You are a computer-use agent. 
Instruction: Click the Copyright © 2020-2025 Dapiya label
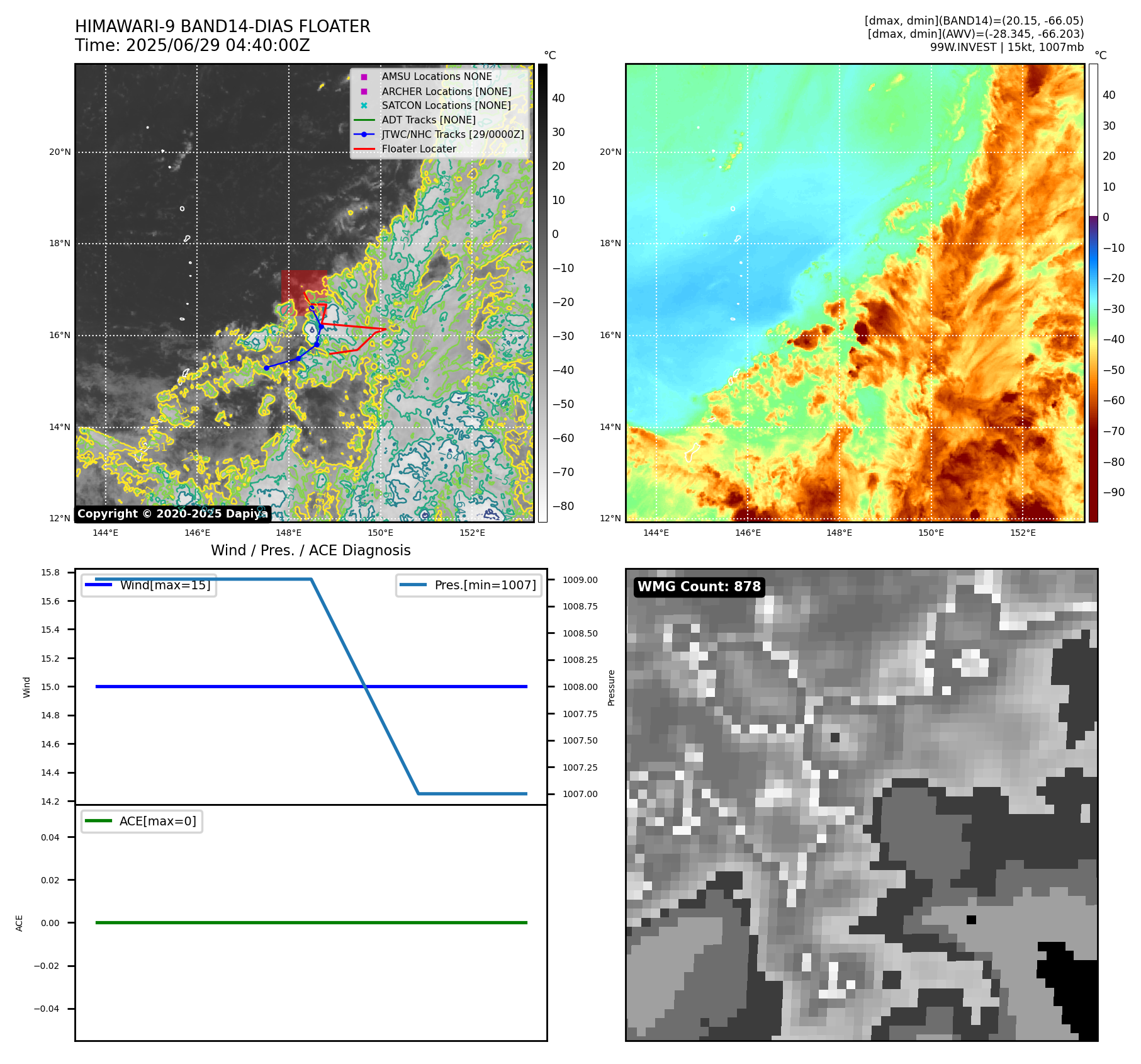tap(173, 514)
